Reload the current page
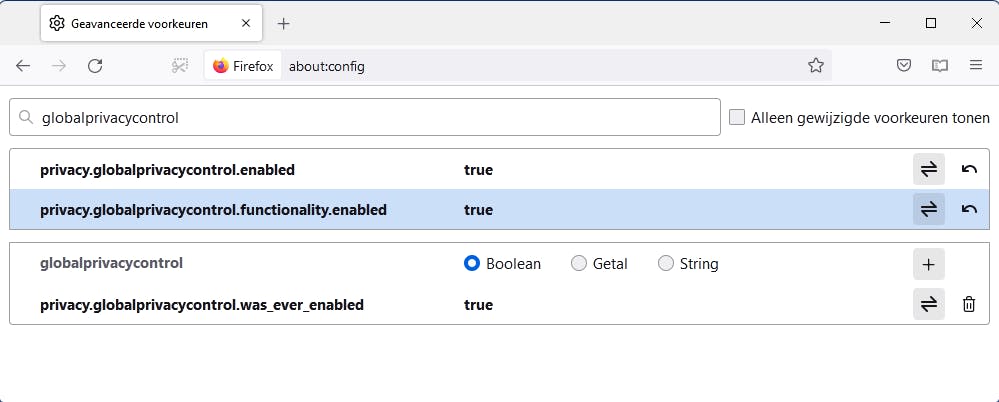The height and width of the screenshot is (402, 999). click(95, 66)
